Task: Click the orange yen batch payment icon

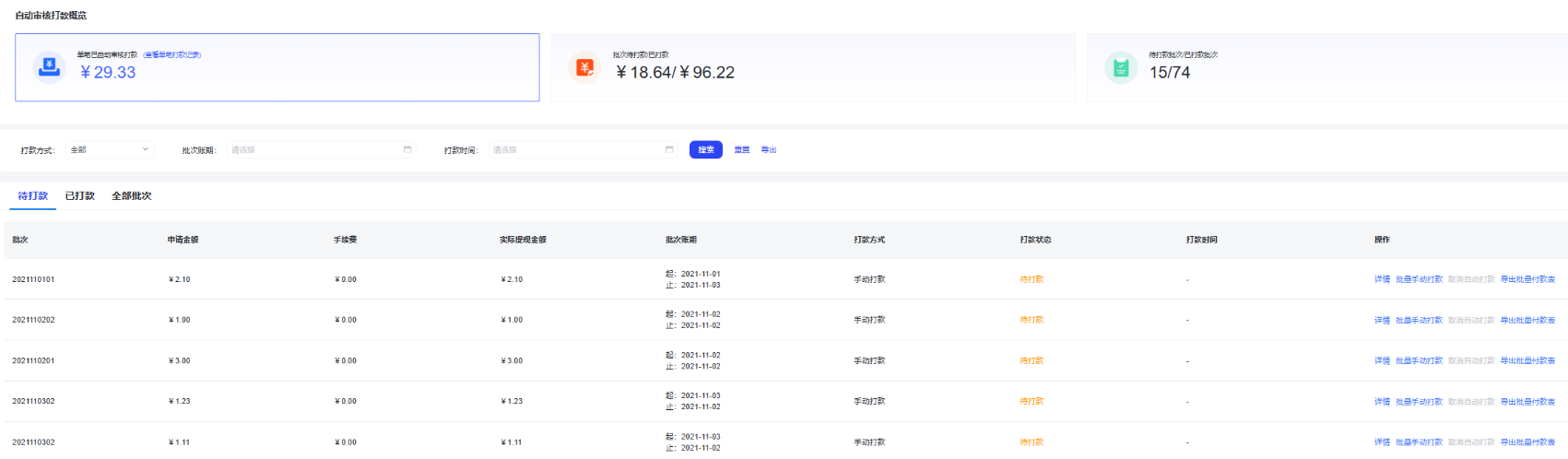Action: (584, 67)
